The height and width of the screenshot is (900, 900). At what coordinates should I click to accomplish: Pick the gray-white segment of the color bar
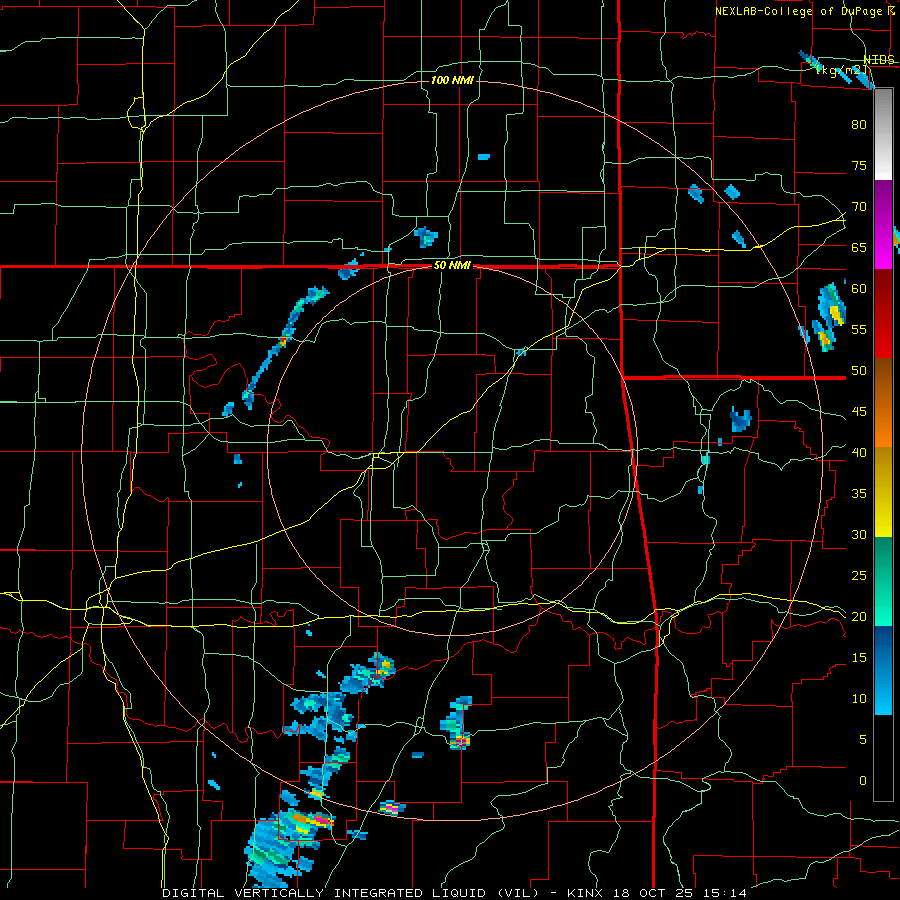pos(883,135)
